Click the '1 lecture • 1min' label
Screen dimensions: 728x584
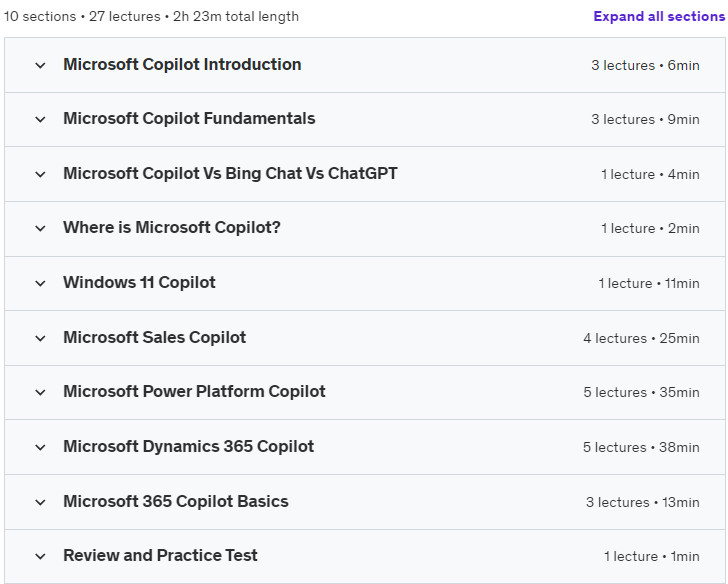652,556
